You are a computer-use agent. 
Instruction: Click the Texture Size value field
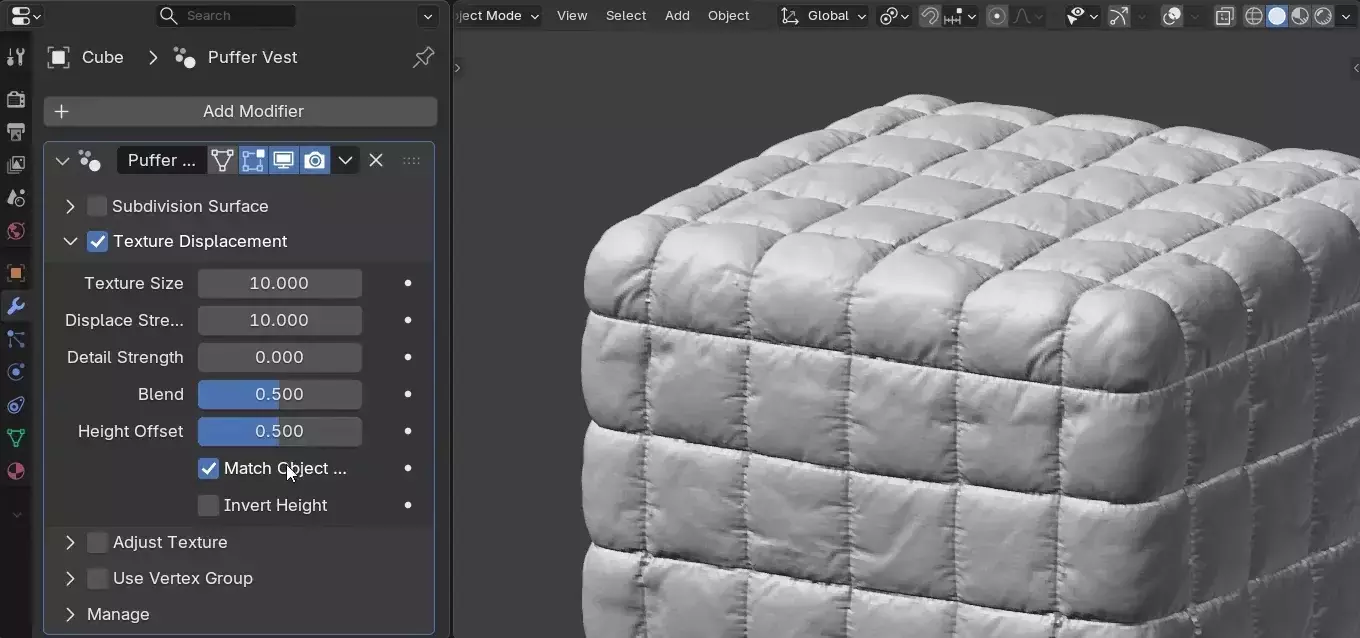[280, 283]
